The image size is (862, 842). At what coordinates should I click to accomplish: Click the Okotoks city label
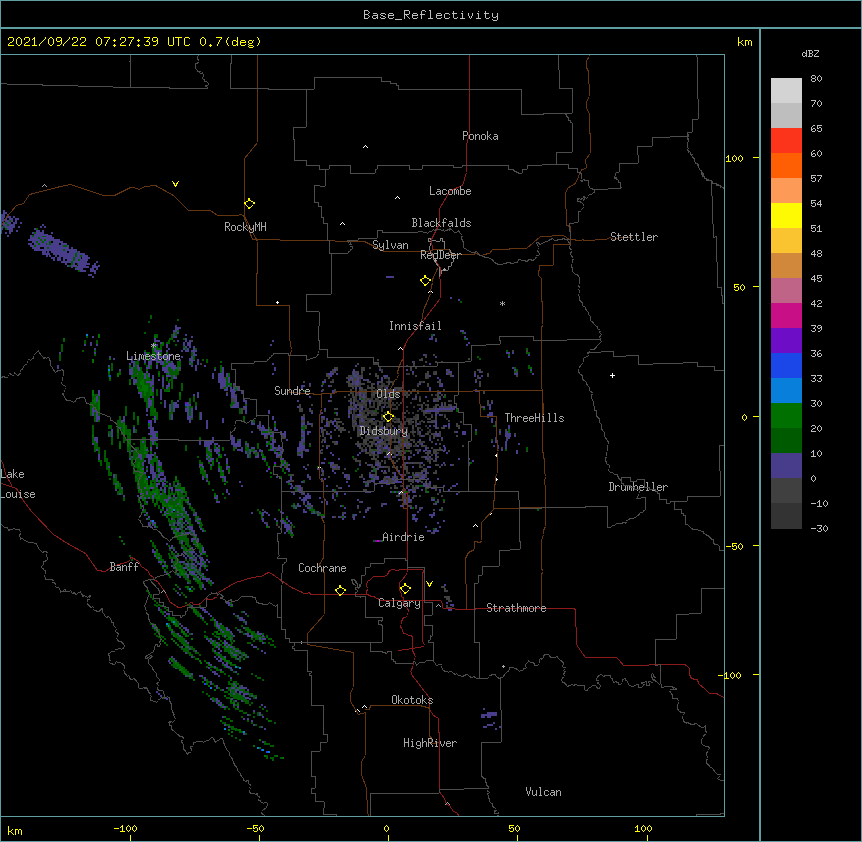pos(412,700)
